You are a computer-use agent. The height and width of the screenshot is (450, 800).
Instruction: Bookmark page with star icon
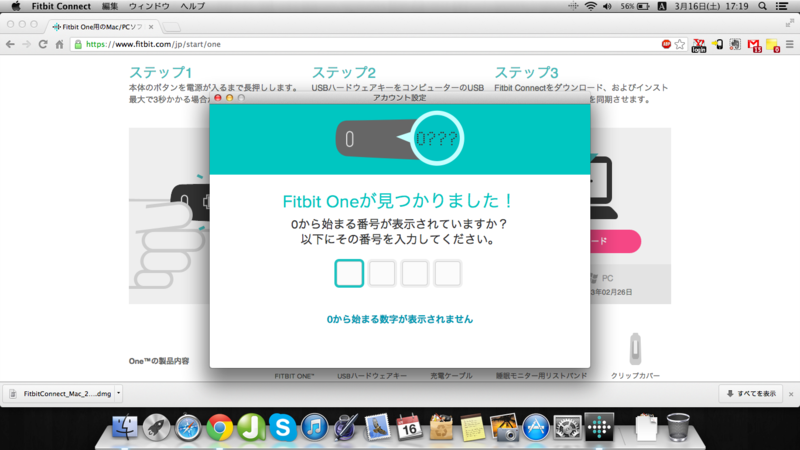pyautogui.click(x=680, y=44)
